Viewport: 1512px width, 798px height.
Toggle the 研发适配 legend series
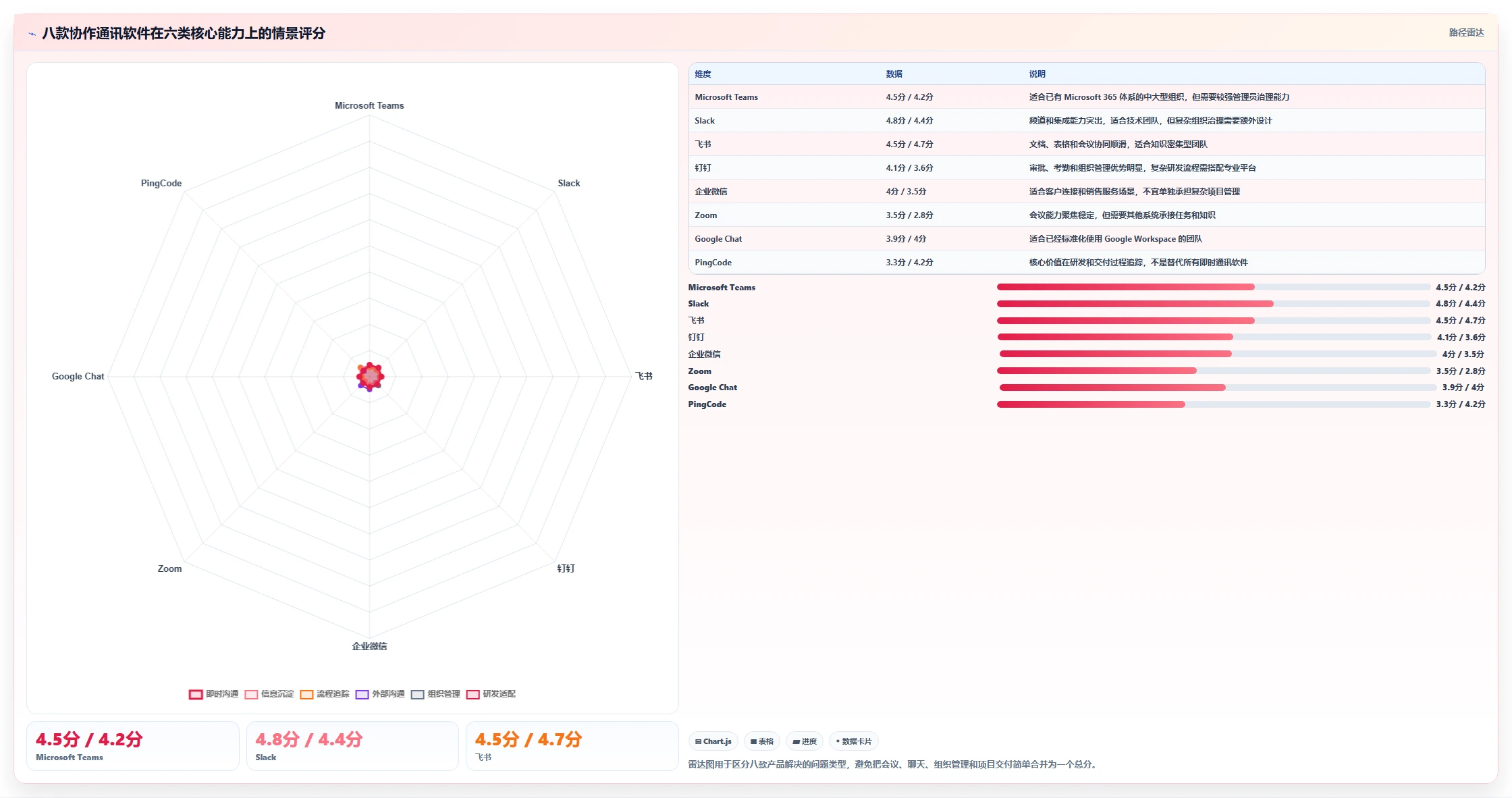tap(491, 694)
